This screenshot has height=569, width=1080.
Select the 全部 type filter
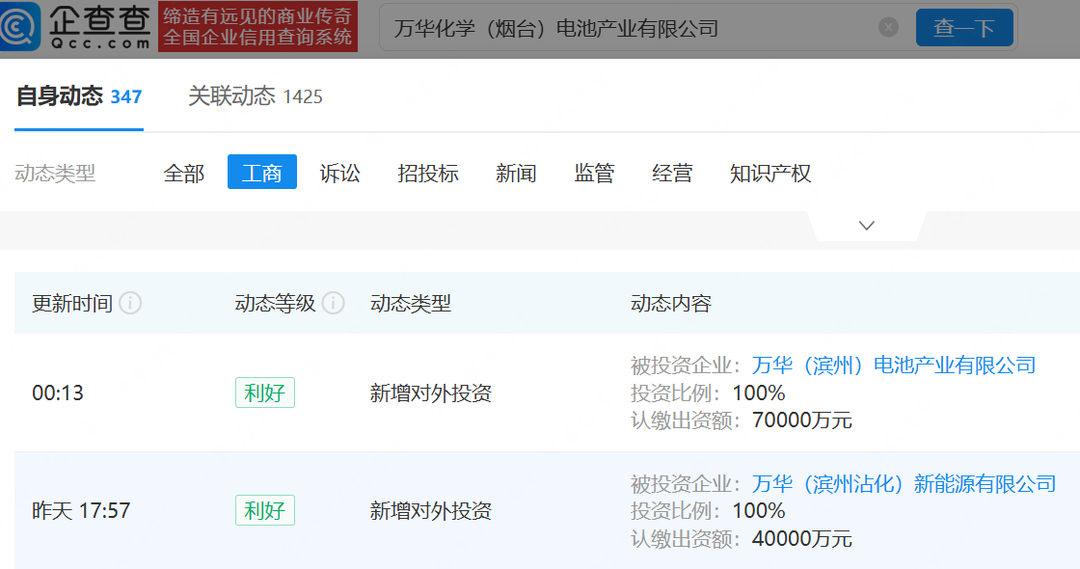pos(184,173)
